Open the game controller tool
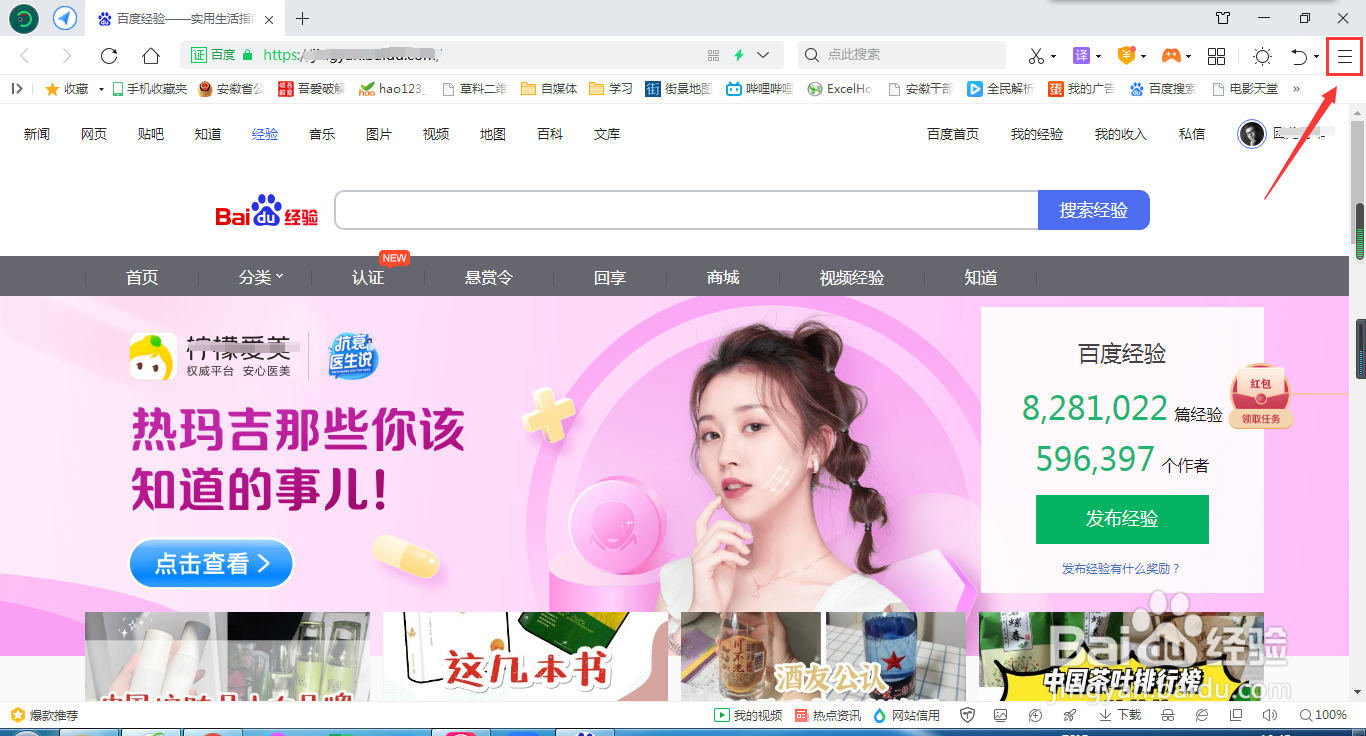The width and height of the screenshot is (1366, 736). click(x=1170, y=56)
